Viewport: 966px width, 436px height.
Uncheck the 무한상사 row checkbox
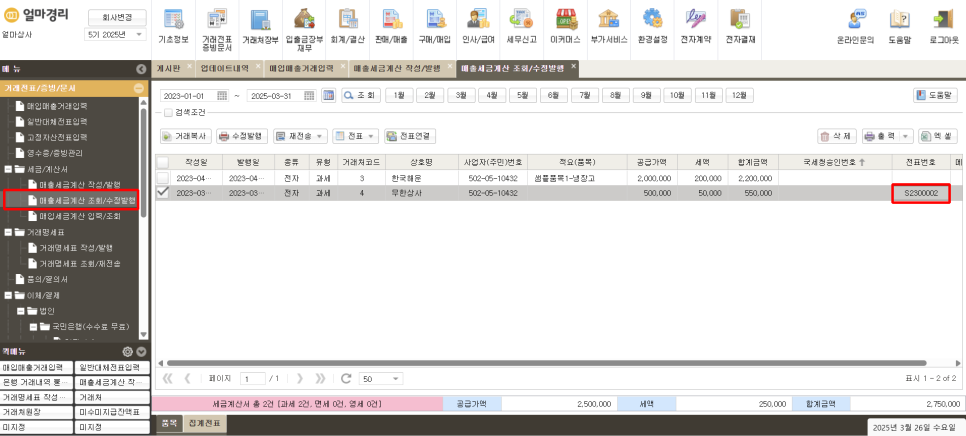click(163, 193)
